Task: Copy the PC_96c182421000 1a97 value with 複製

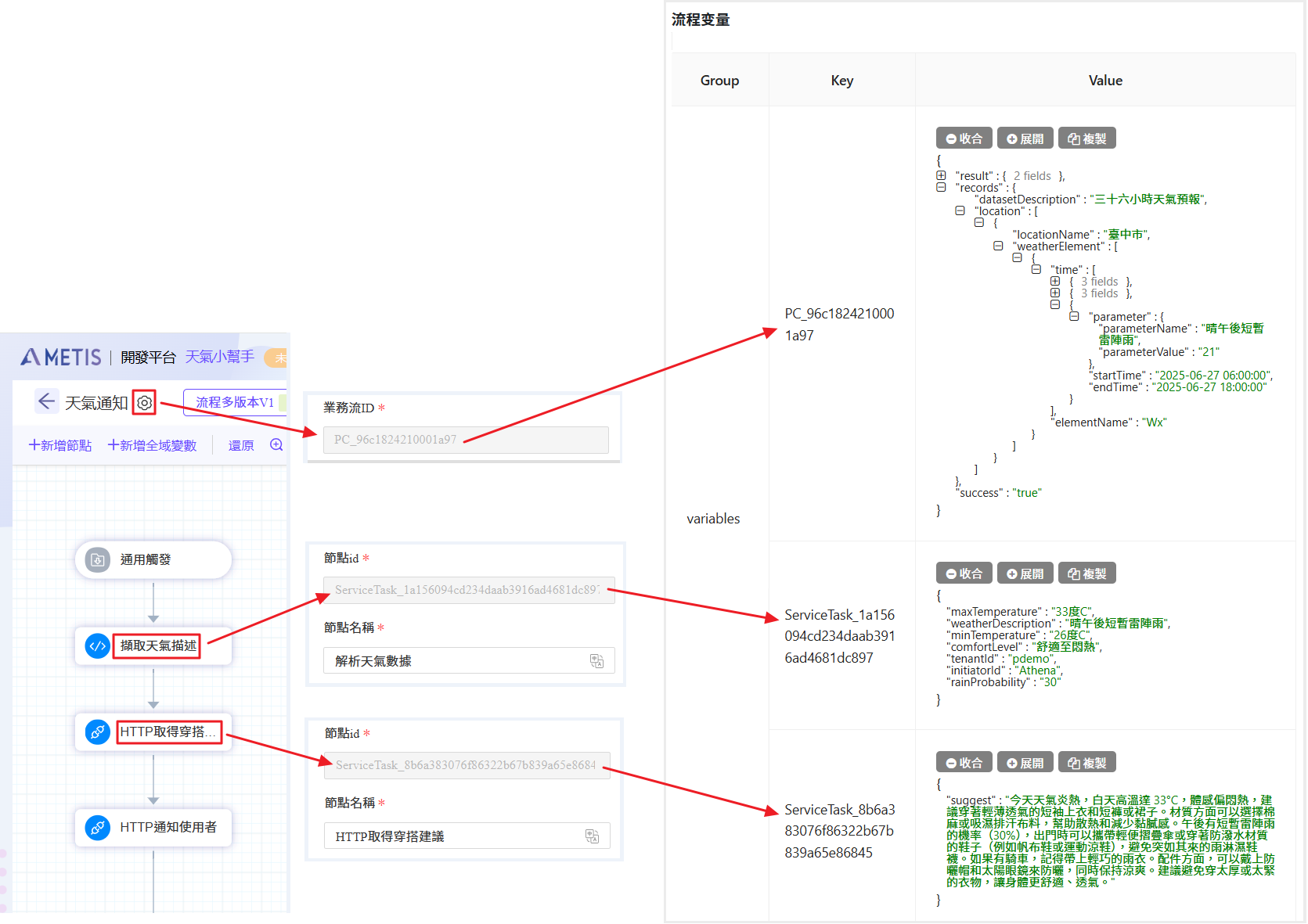Action: coord(1087,138)
